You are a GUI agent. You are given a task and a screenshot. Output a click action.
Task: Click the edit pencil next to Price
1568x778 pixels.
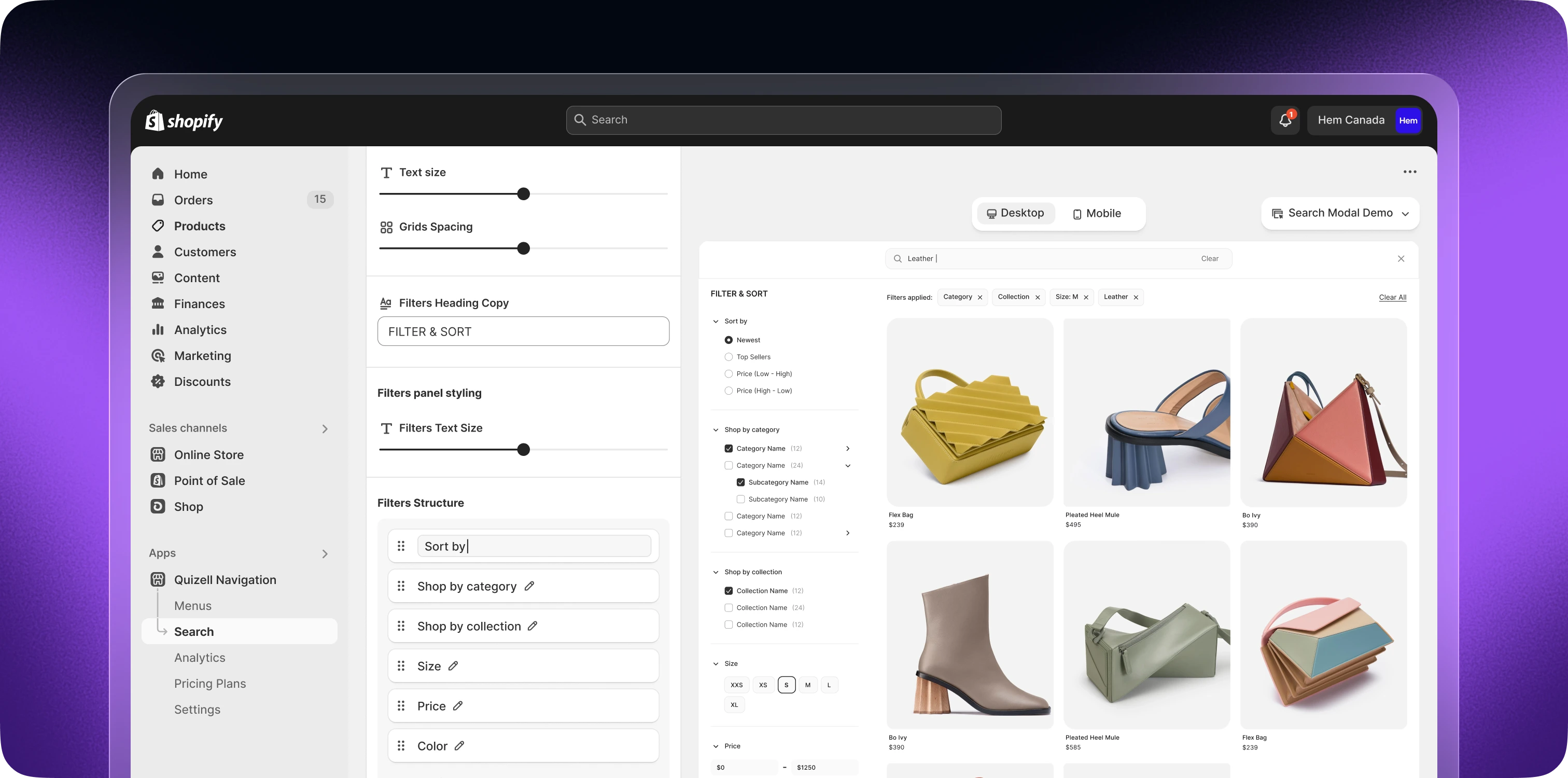(x=458, y=705)
